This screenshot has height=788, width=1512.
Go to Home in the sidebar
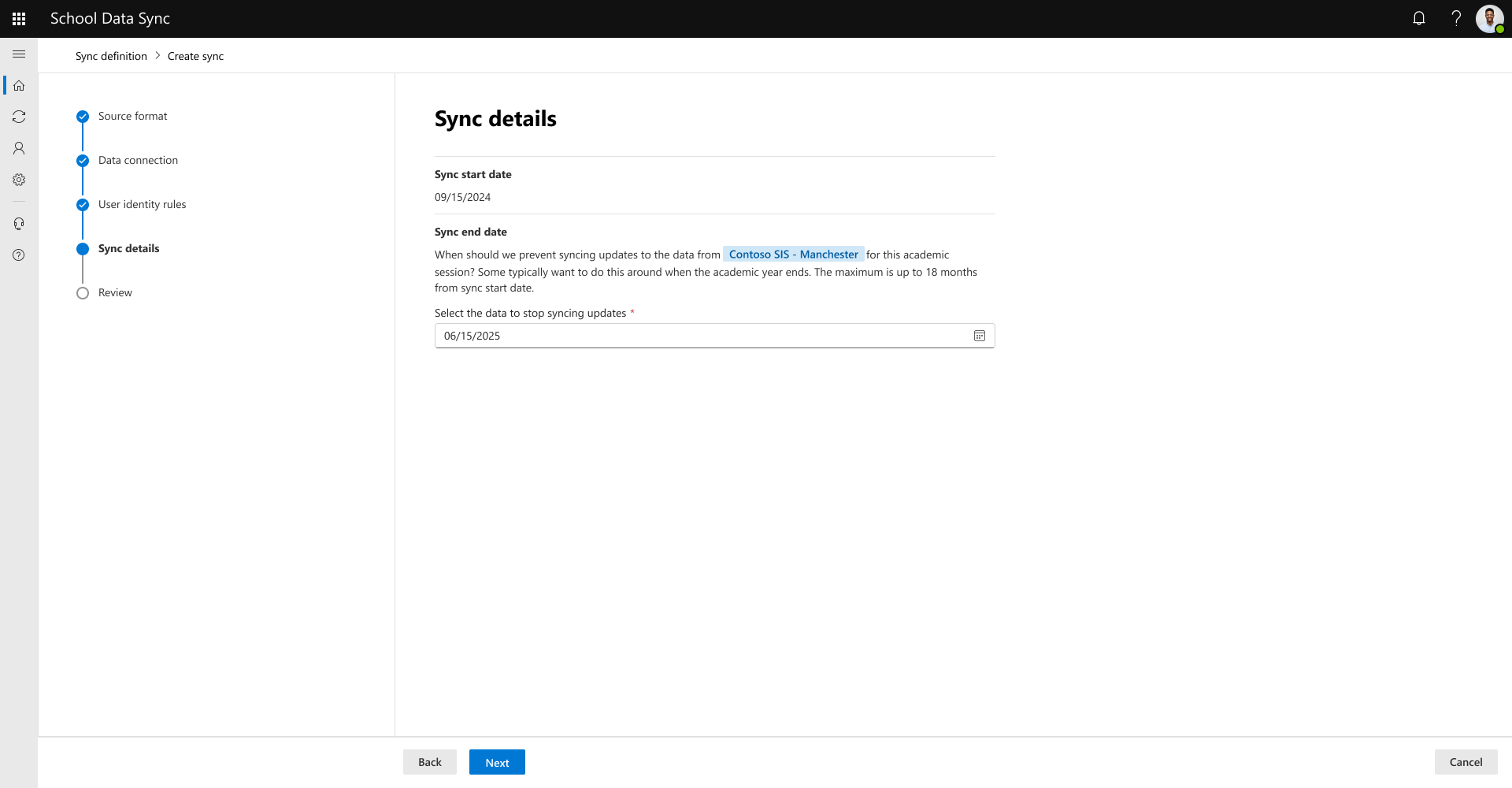click(19, 85)
